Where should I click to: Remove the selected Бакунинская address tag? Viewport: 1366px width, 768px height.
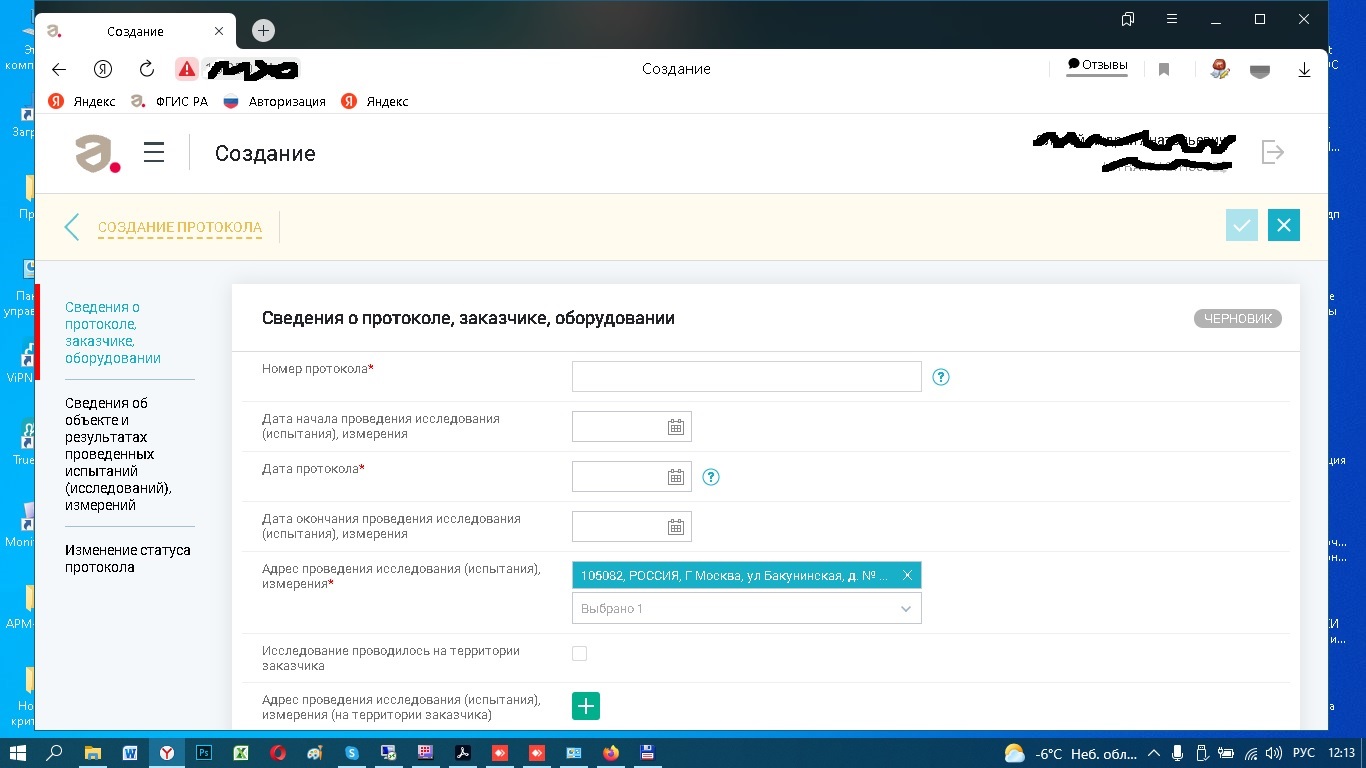pyautogui.click(x=907, y=575)
